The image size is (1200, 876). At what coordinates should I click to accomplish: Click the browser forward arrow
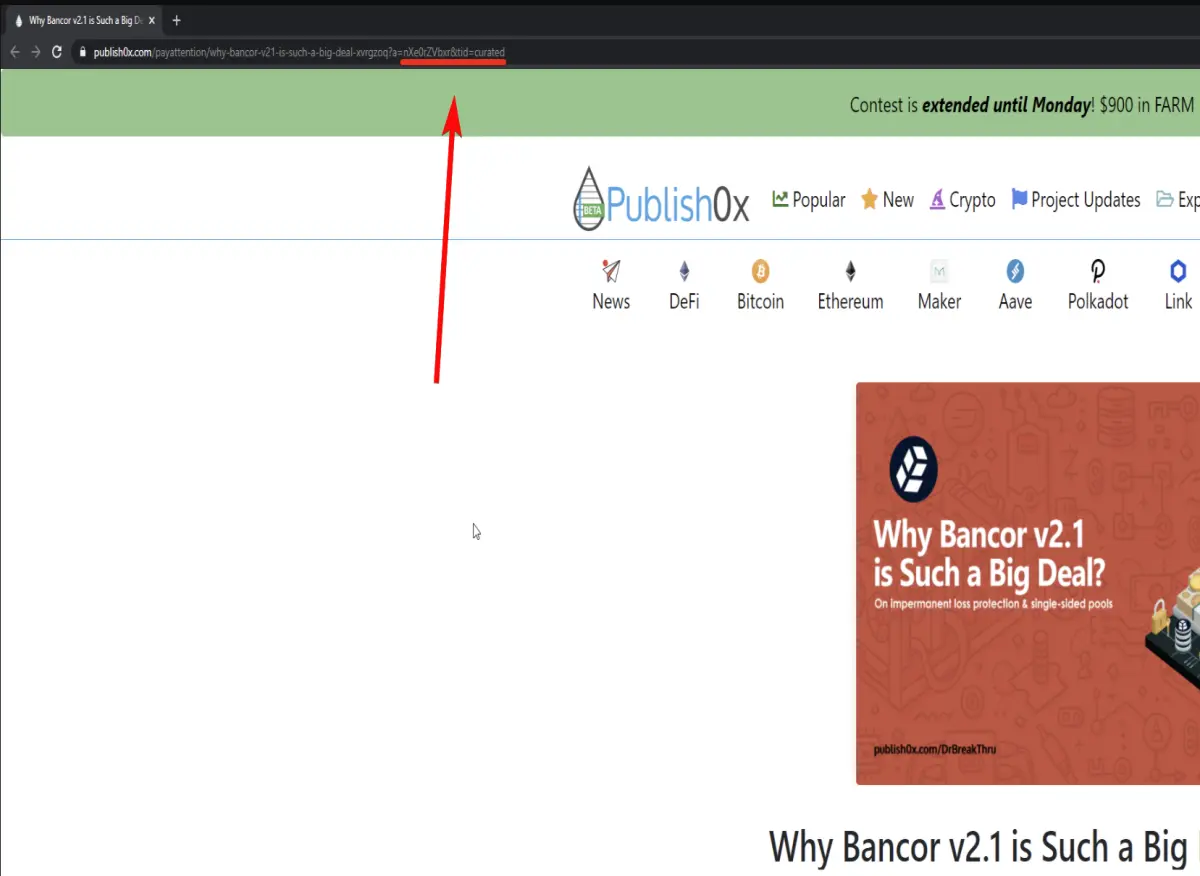(36, 52)
